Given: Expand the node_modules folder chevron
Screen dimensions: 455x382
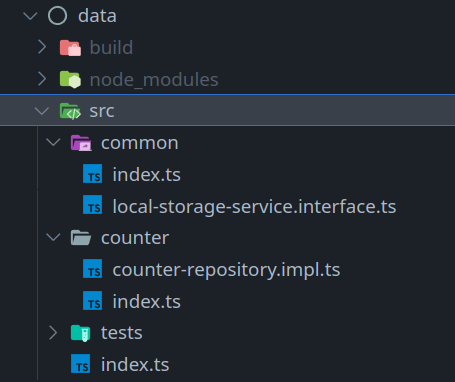Looking at the screenshot, I should (42, 79).
